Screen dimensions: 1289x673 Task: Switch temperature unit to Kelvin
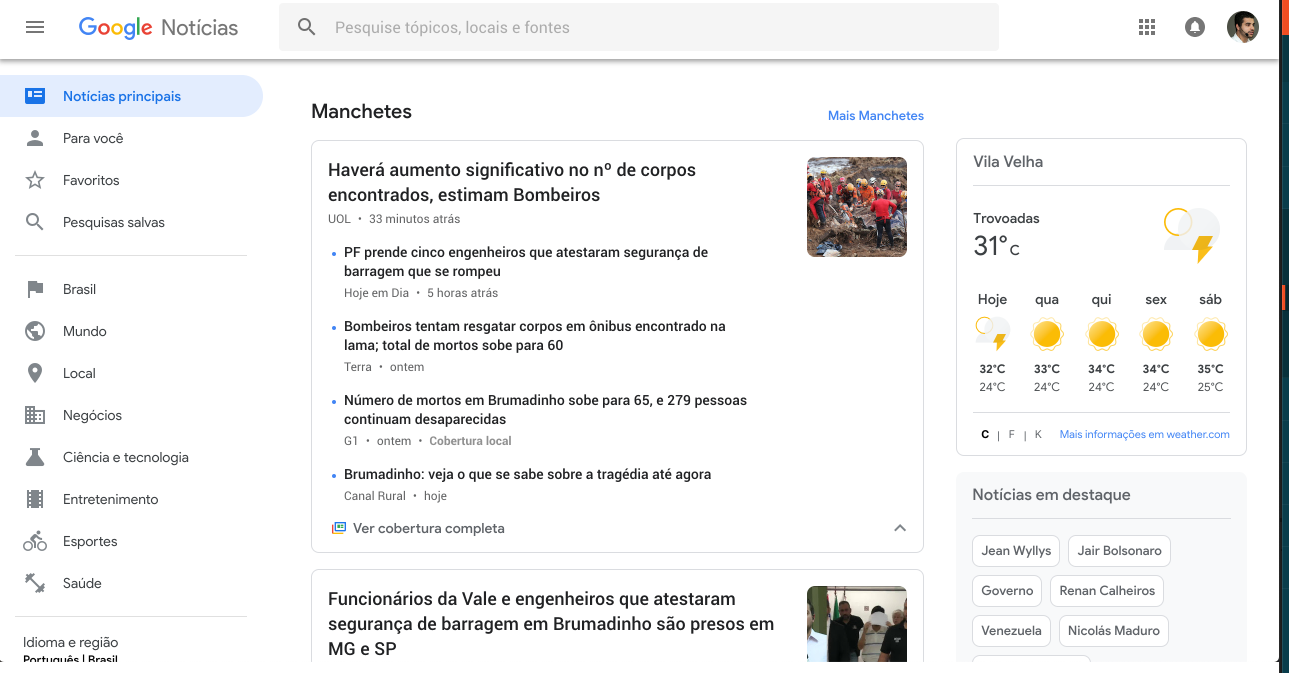(x=1038, y=435)
